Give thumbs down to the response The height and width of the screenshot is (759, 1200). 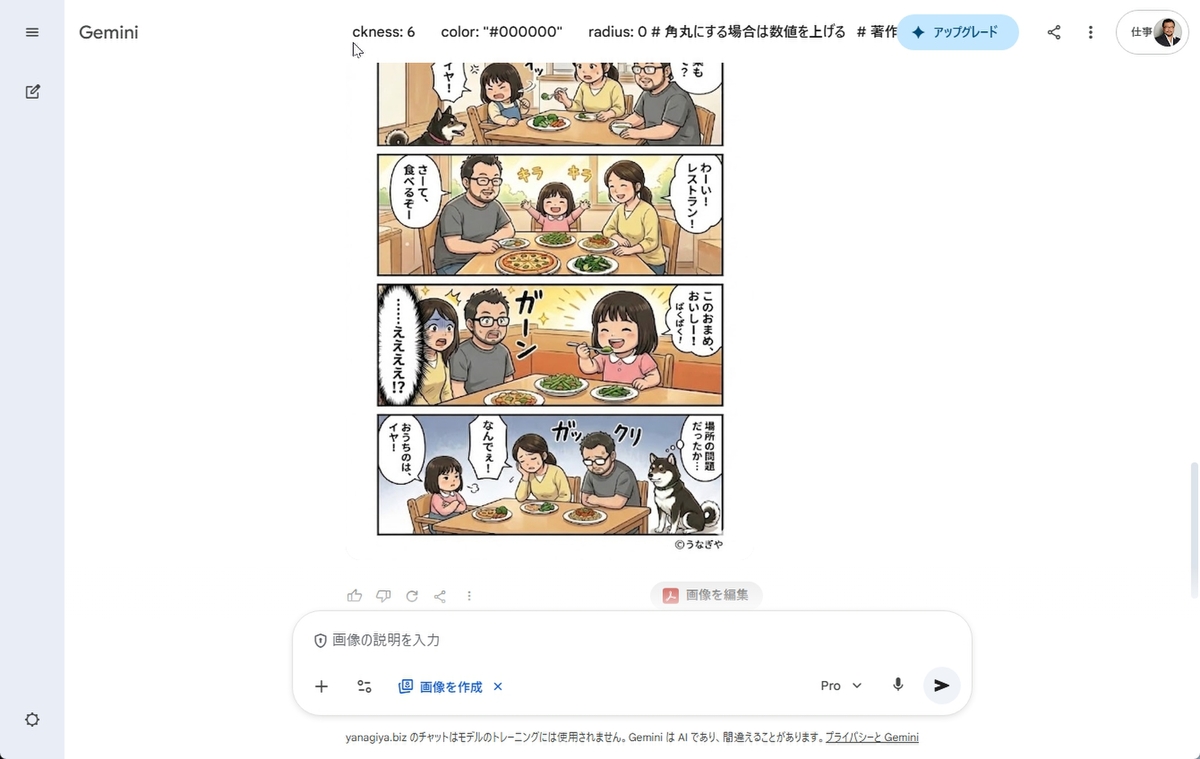(383, 596)
